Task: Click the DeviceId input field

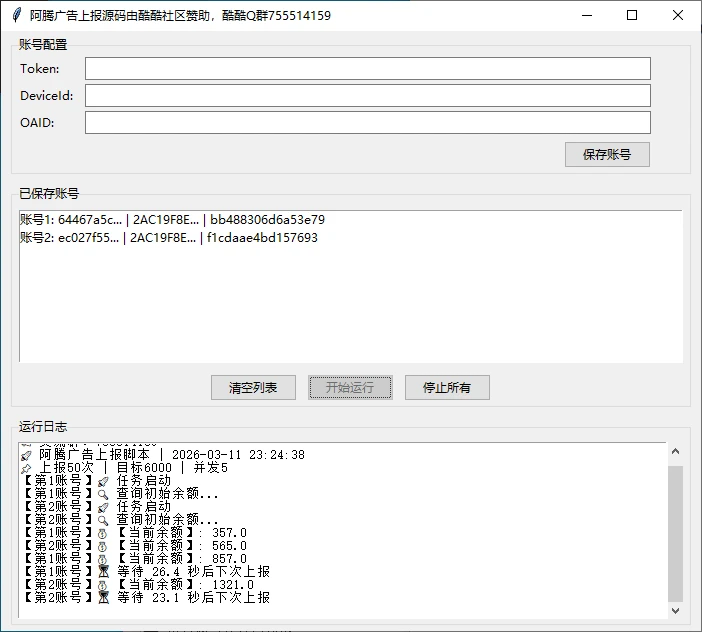Action: pyautogui.click(x=368, y=95)
